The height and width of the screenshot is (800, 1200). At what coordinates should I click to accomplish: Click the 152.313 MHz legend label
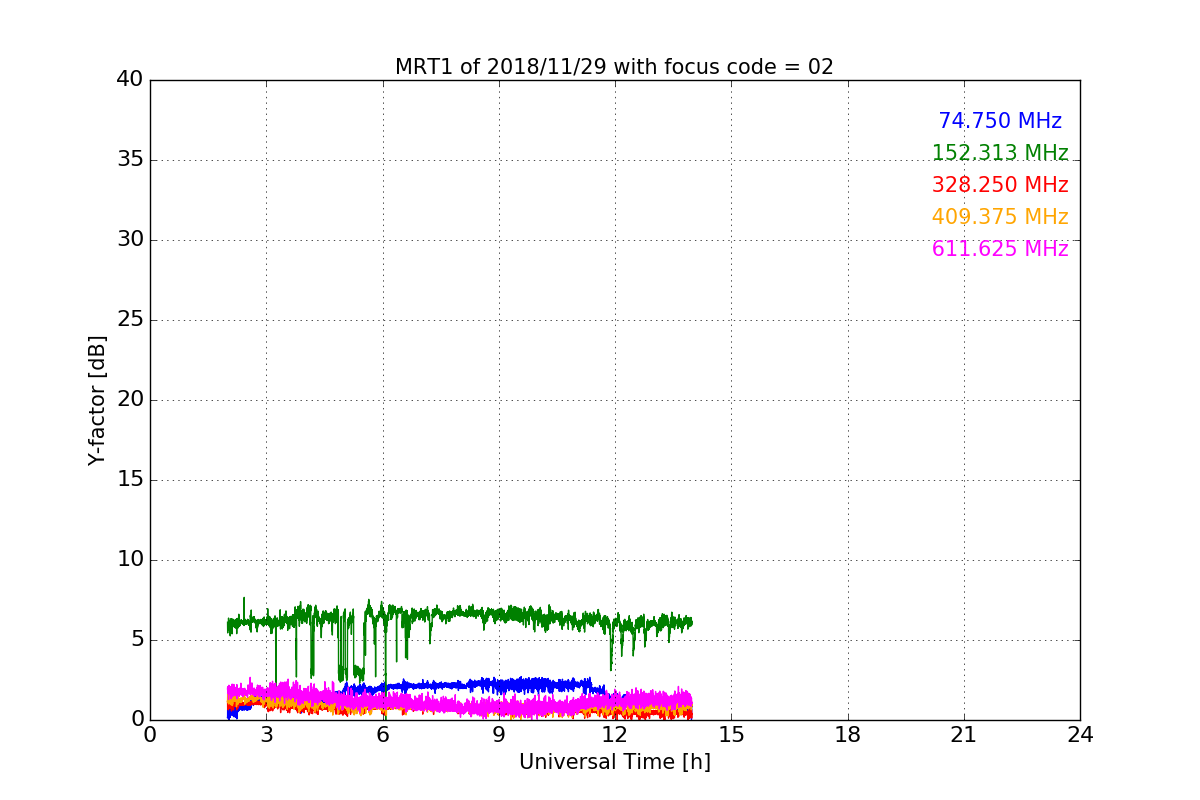coord(1000,153)
